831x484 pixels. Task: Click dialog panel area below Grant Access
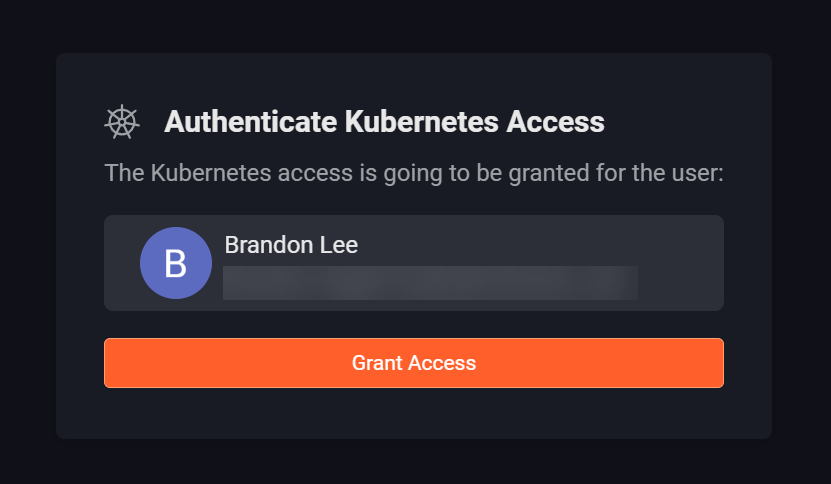pos(413,413)
